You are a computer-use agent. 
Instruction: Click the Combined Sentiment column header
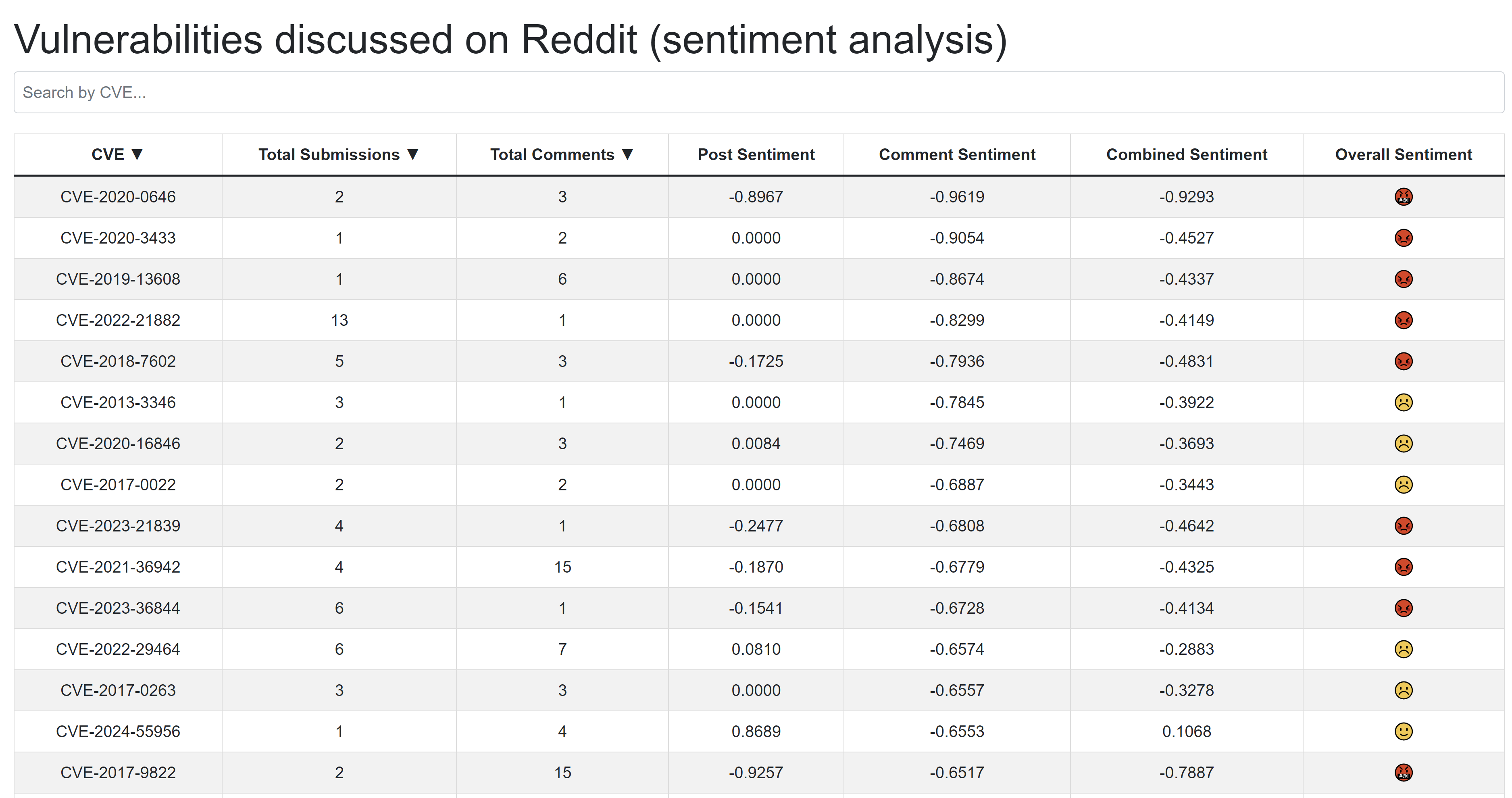pos(1186,154)
